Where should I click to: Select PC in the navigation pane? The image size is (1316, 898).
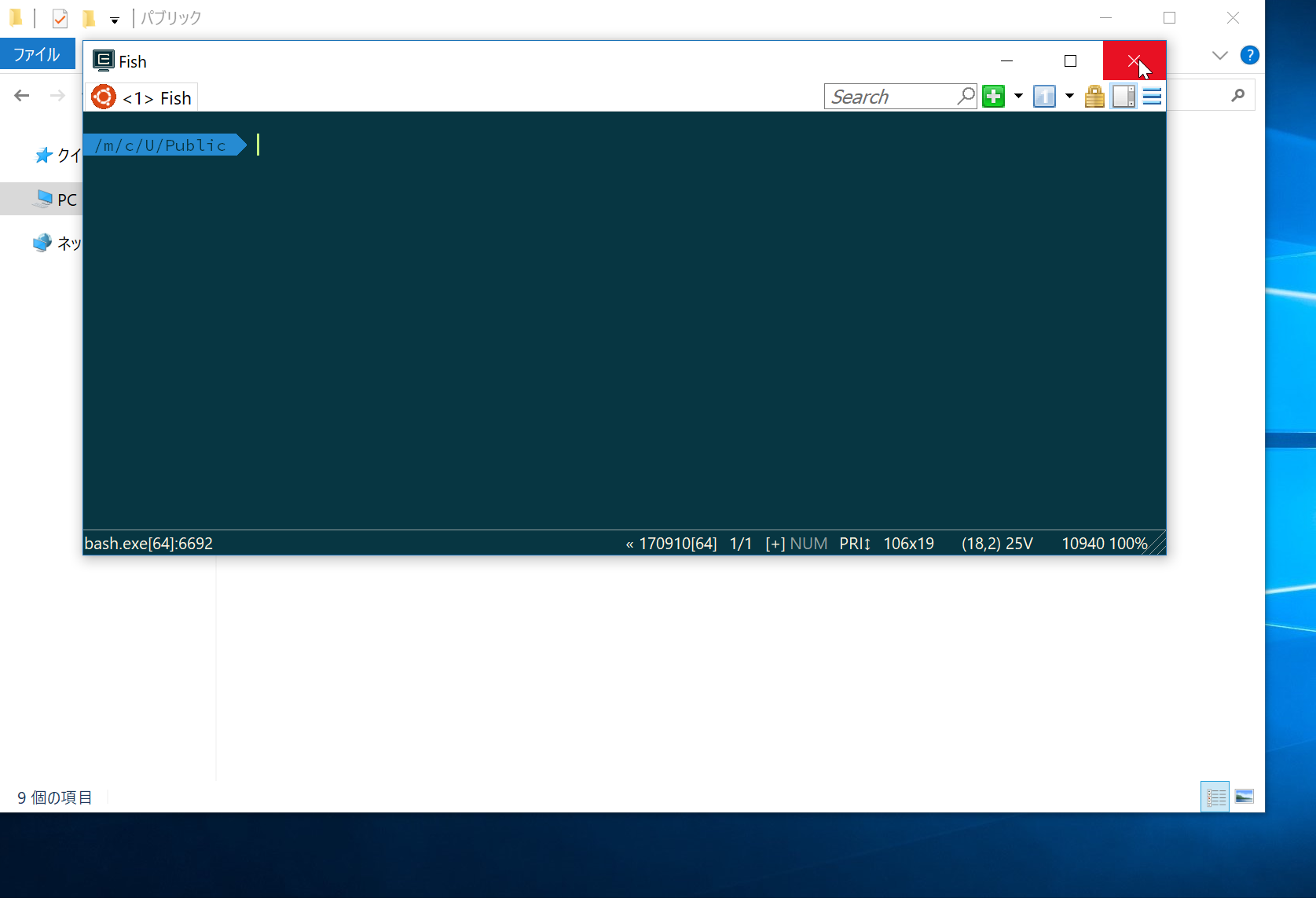pos(65,199)
